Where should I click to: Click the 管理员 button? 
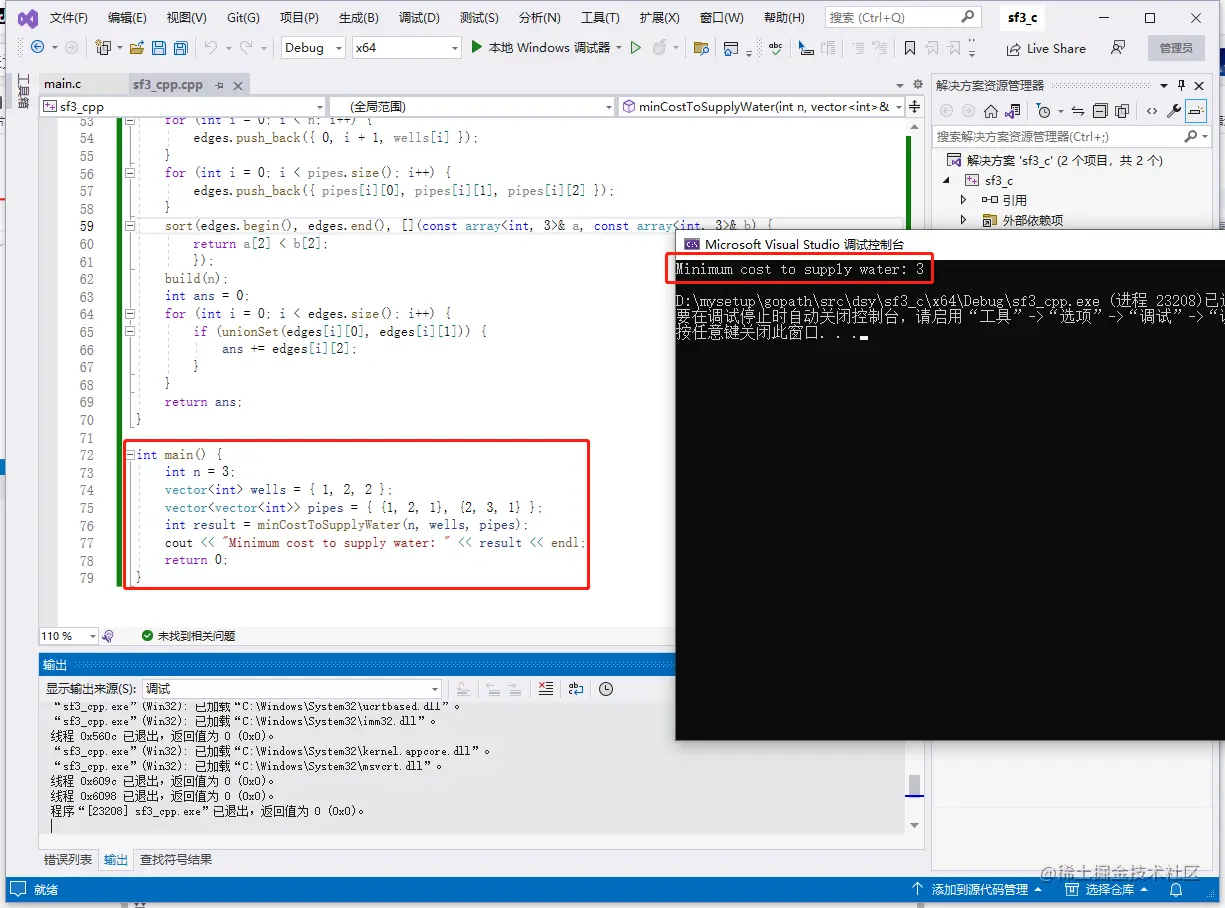[x=1176, y=47]
